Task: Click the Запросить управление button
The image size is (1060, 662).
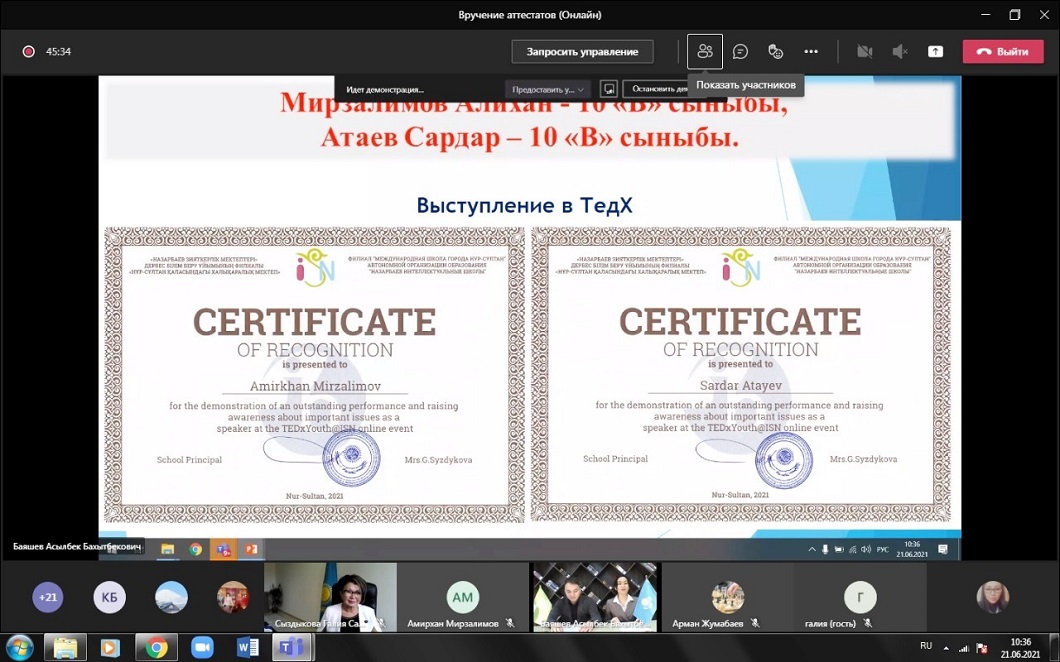Action: coord(582,52)
